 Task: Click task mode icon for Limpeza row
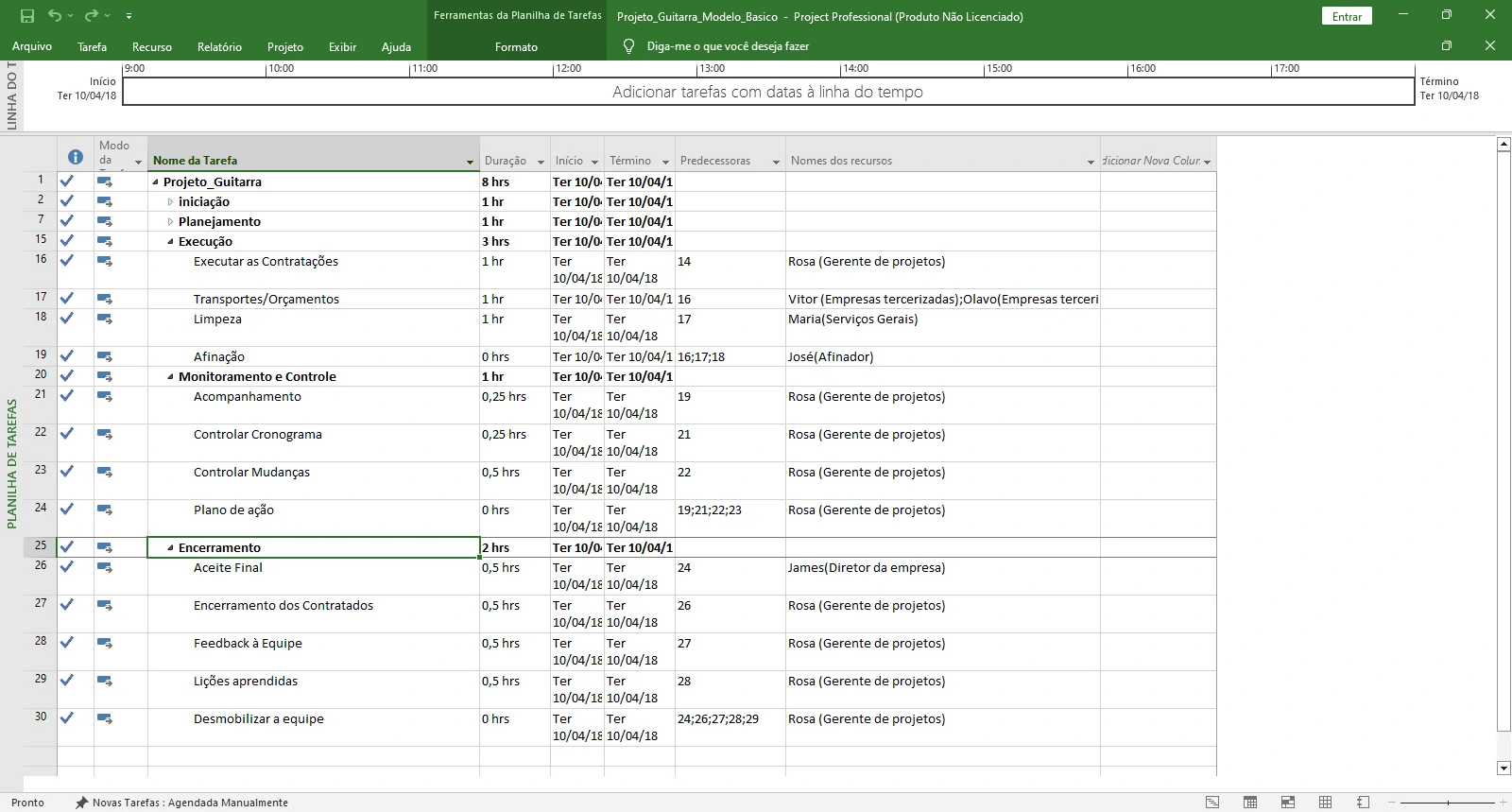tap(105, 319)
